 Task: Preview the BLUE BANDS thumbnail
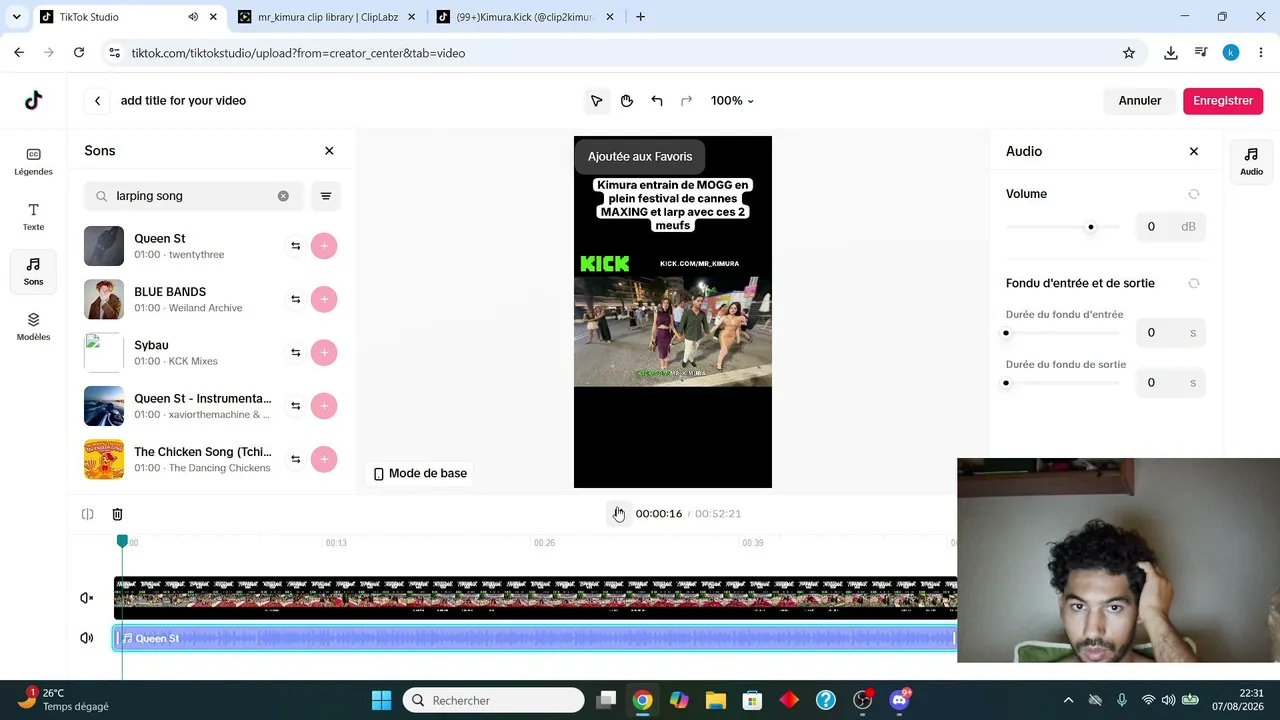(104, 299)
